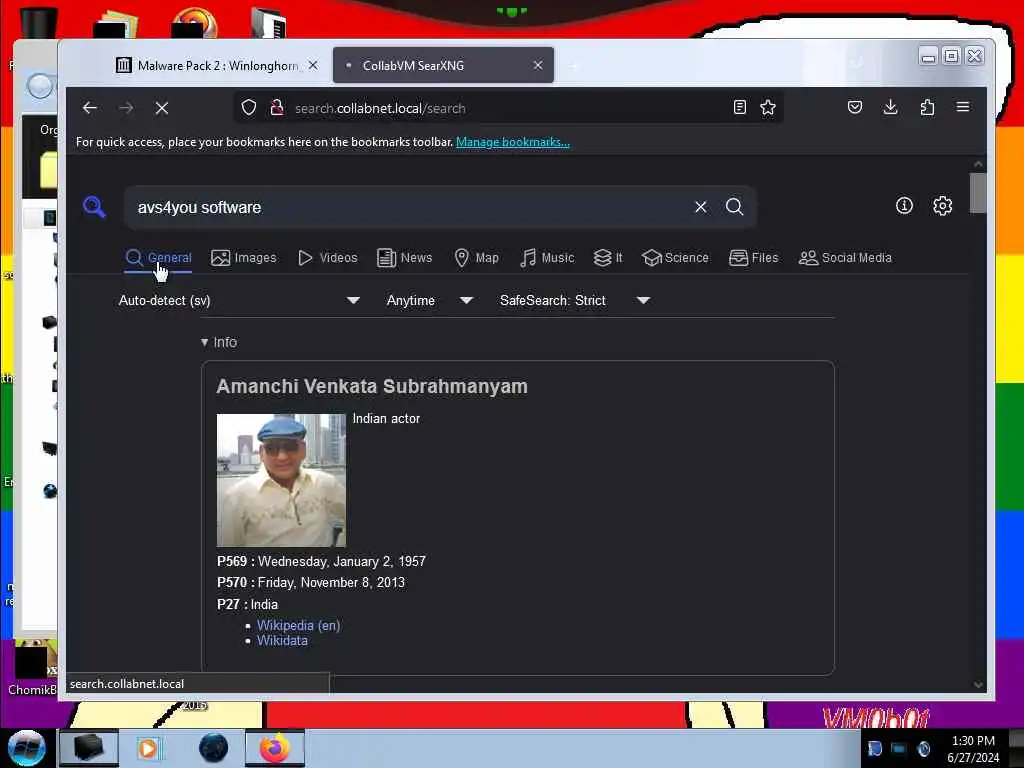1024x768 pixels.
Task: Submit search with the magnifier button
Action: pos(735,207)
